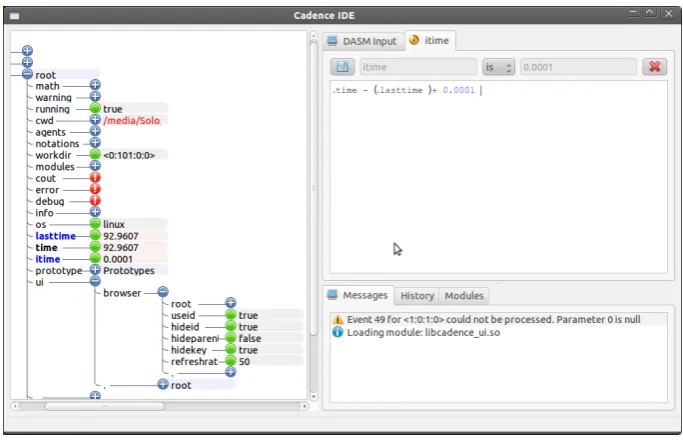The width and height of the screenshot is (683, 440).
Task: Click the tree vertical scrollbar thumb
Action: coord(313,188)
